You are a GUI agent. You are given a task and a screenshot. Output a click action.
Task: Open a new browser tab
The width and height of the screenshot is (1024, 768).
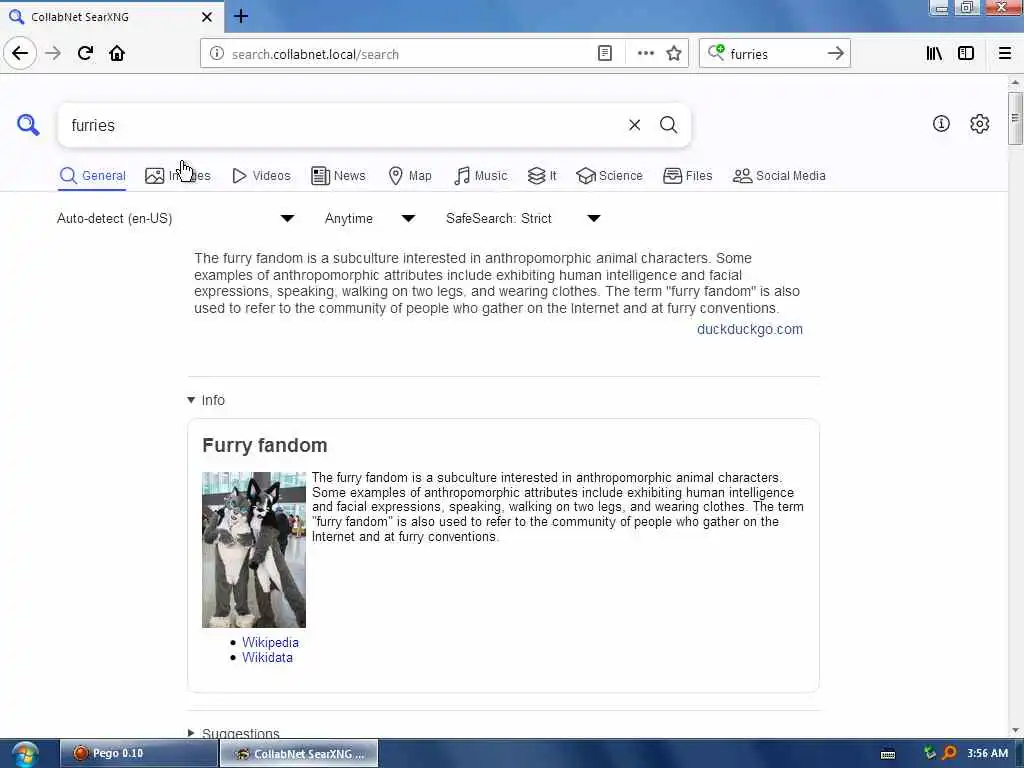pyautogui.click(x=241, y=16)
